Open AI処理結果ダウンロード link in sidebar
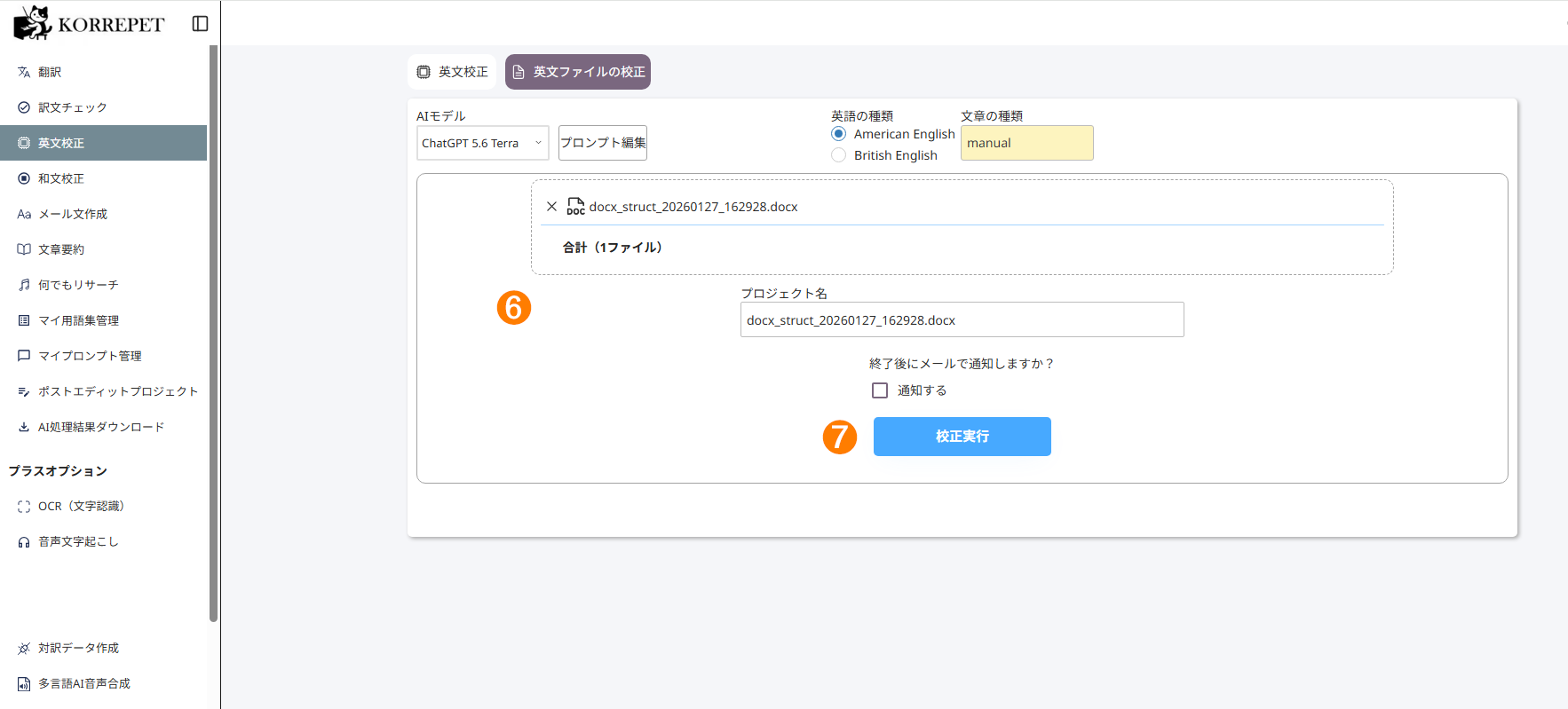Image resolution: width=1568 pixels, height=709 pixels. point(103,427)
